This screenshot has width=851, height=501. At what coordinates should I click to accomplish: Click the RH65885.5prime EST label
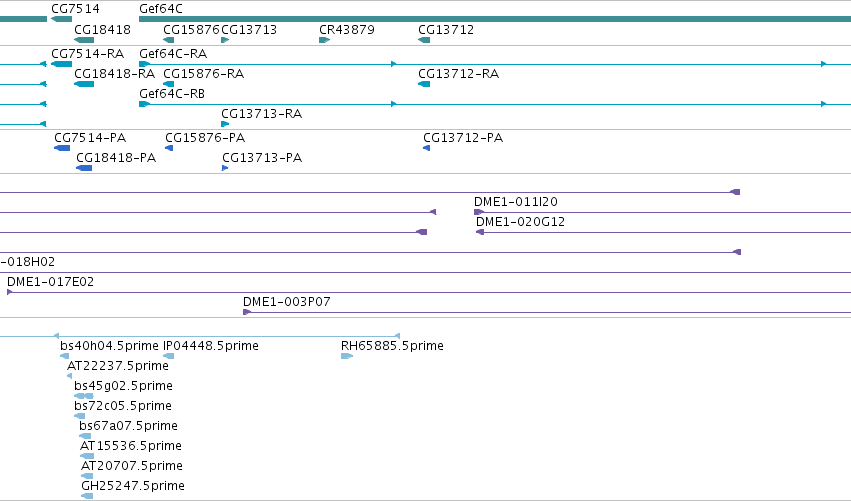point(392,346)
